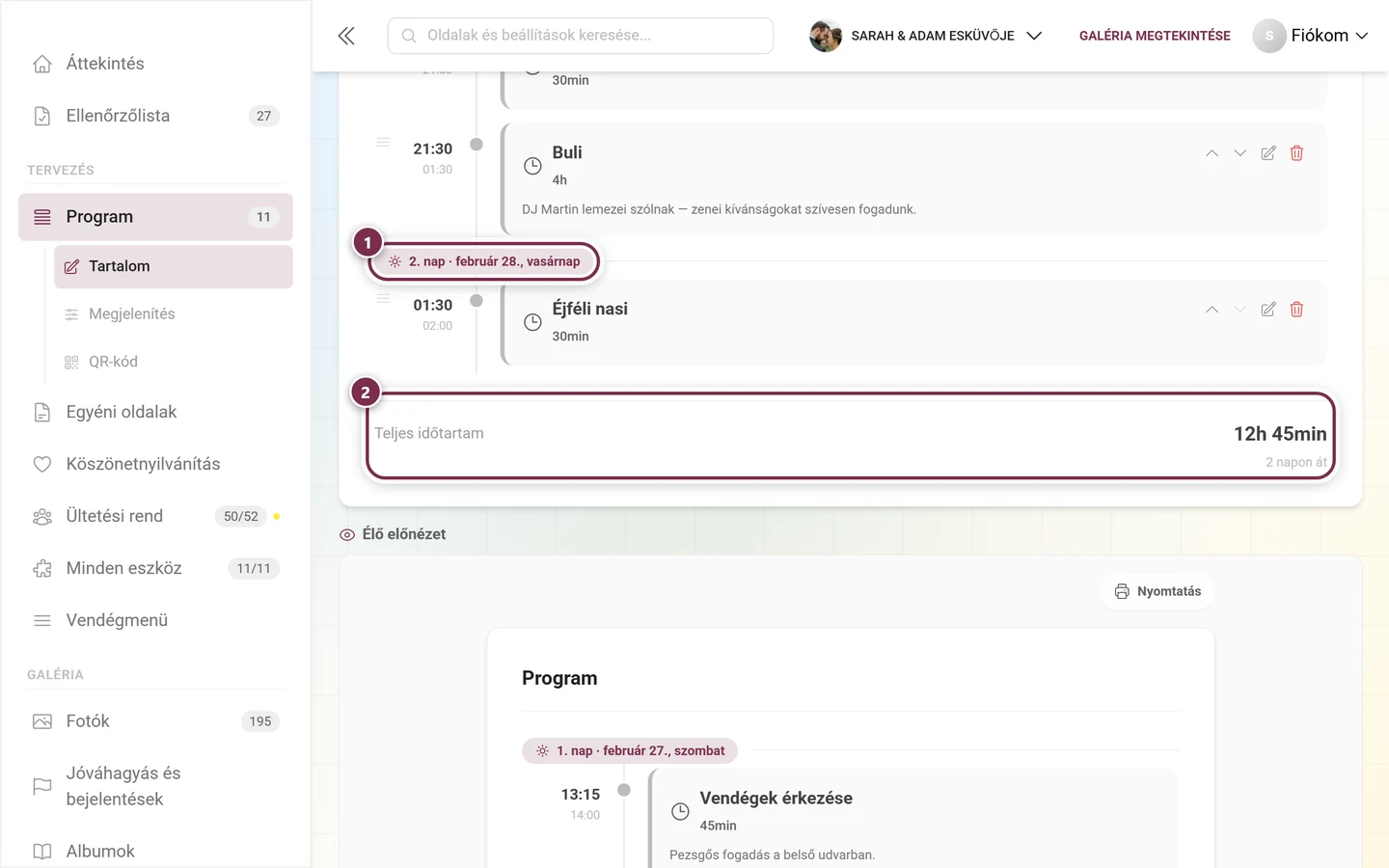Click the heart icon beside Köszönetnyilvánítás
The image size is (1389, 868).
pyautogui.click(x=42, y=464)
